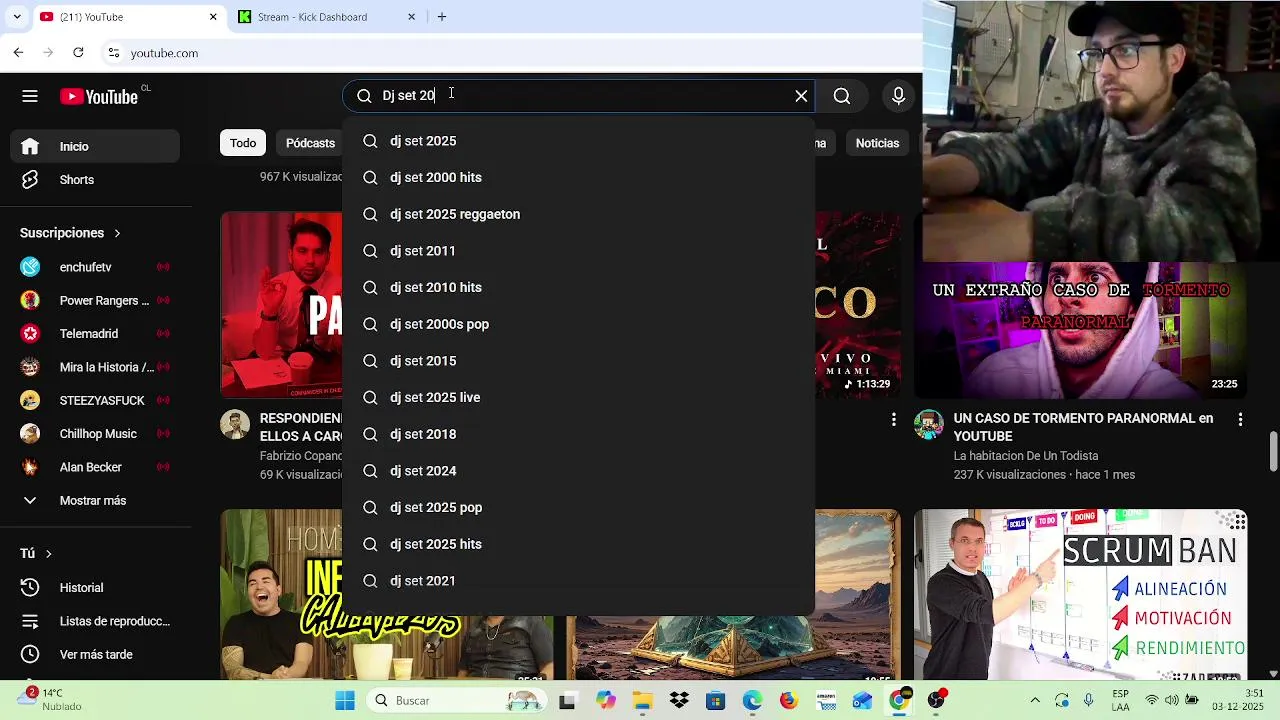This screenshot has height=720, width=1280.
Task: Open the enchufetv channel subscription
Action: 96,267
